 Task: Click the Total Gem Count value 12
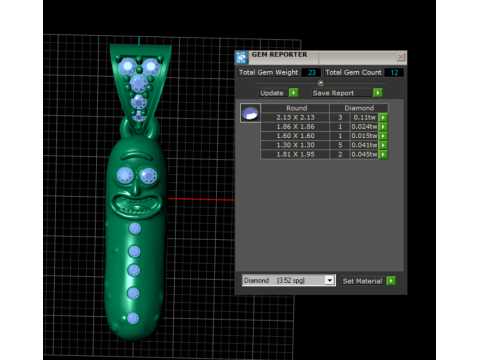(394, 73)
